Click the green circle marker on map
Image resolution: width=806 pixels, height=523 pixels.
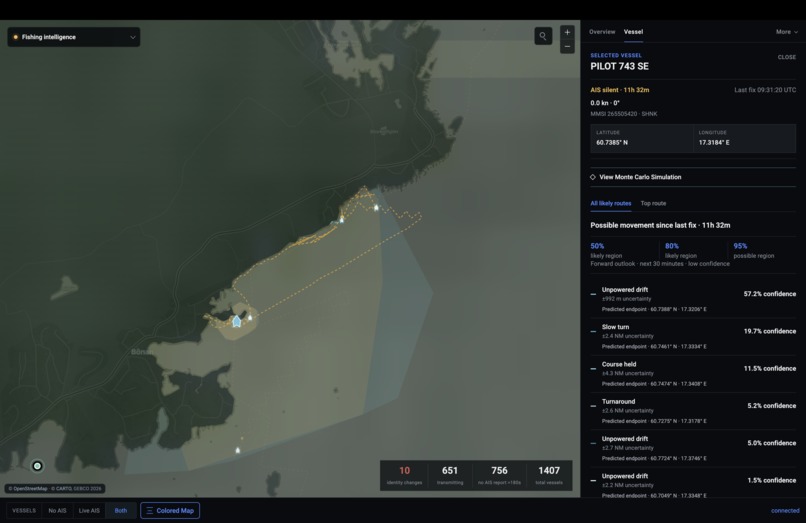37,466
